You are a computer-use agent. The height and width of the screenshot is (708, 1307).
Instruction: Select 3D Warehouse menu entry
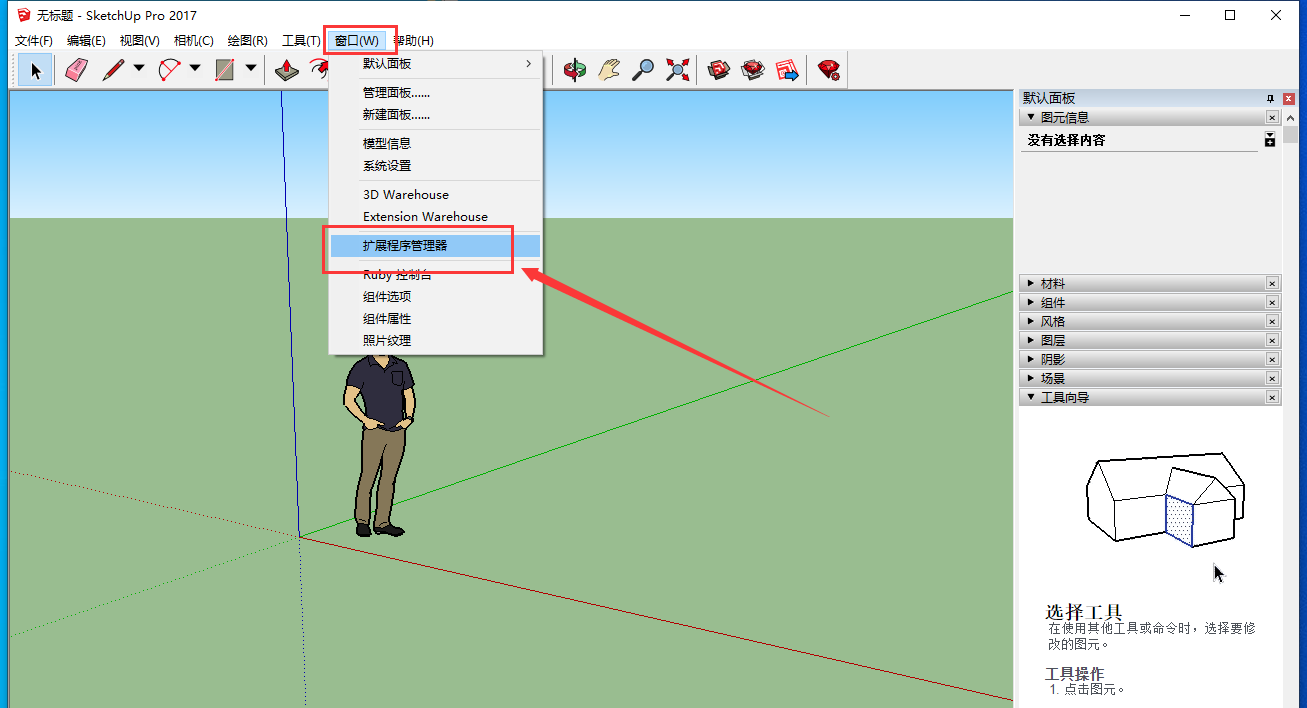coord(436,195)
